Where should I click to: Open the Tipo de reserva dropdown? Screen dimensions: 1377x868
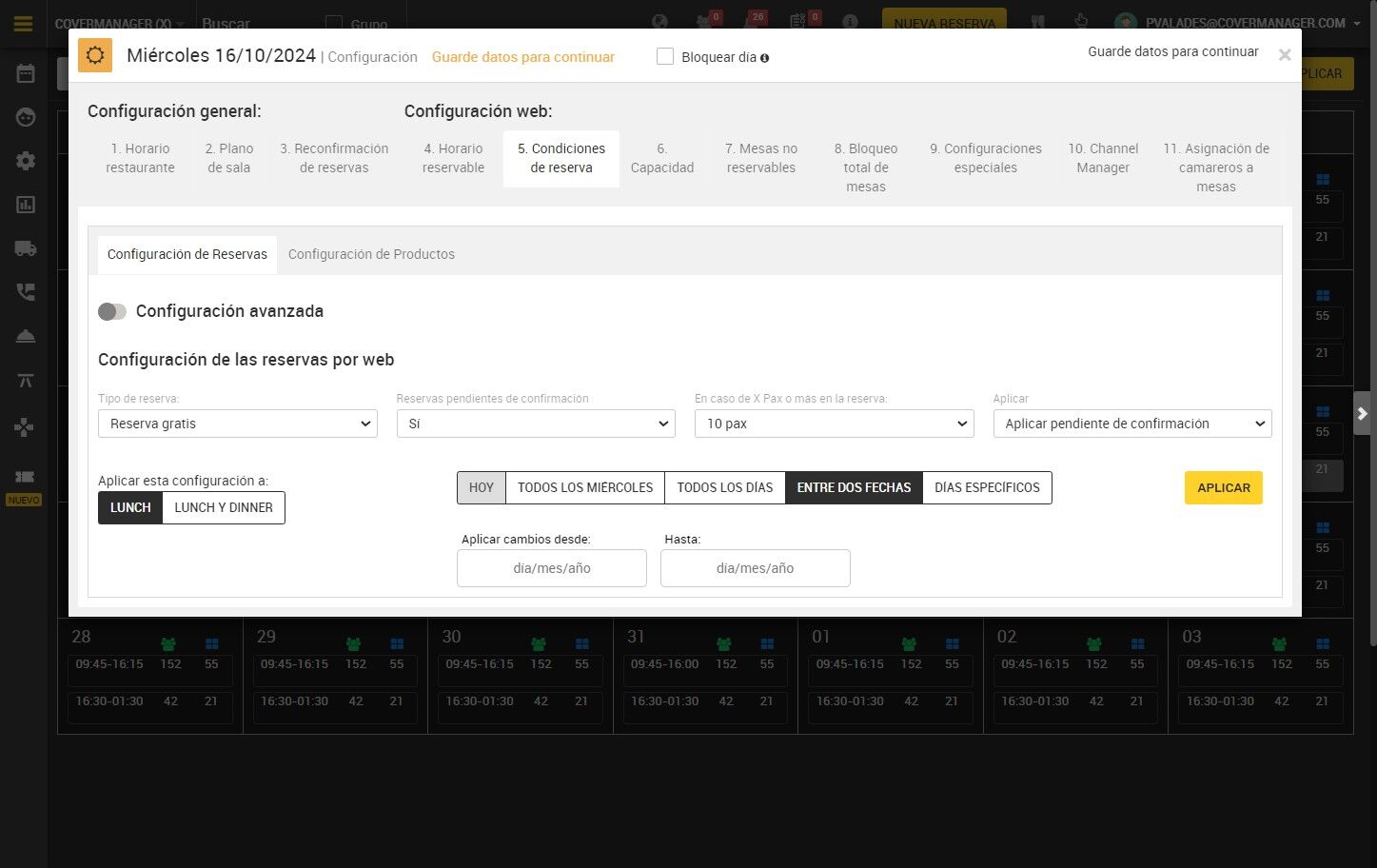coord(238,424)
